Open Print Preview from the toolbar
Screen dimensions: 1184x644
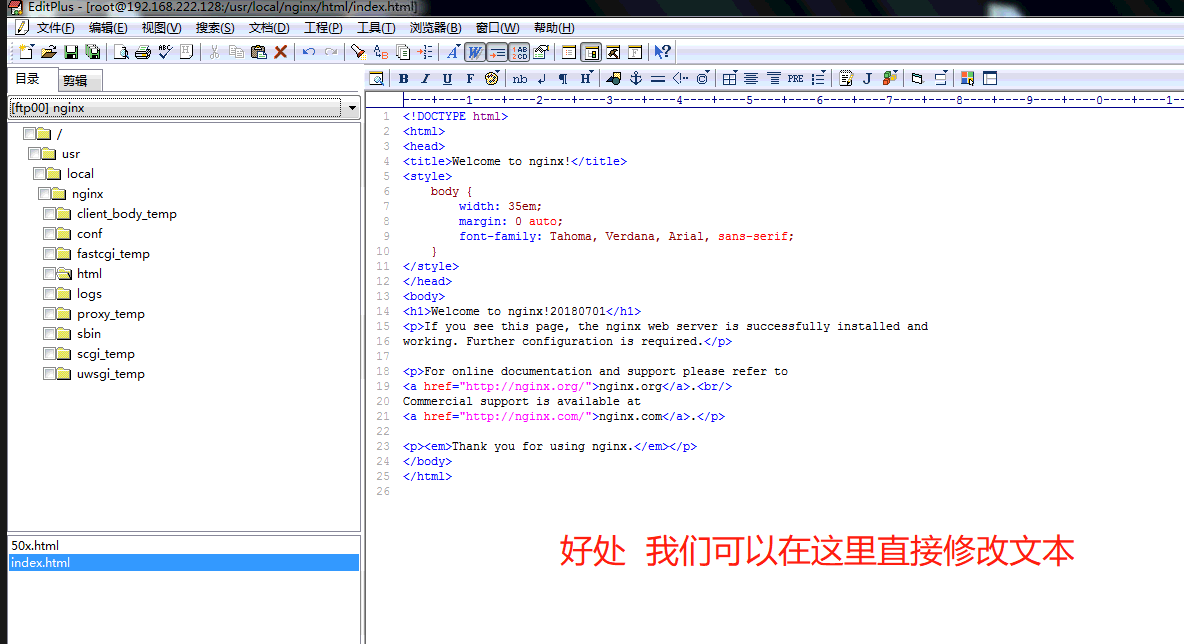[x=121, y=52]
